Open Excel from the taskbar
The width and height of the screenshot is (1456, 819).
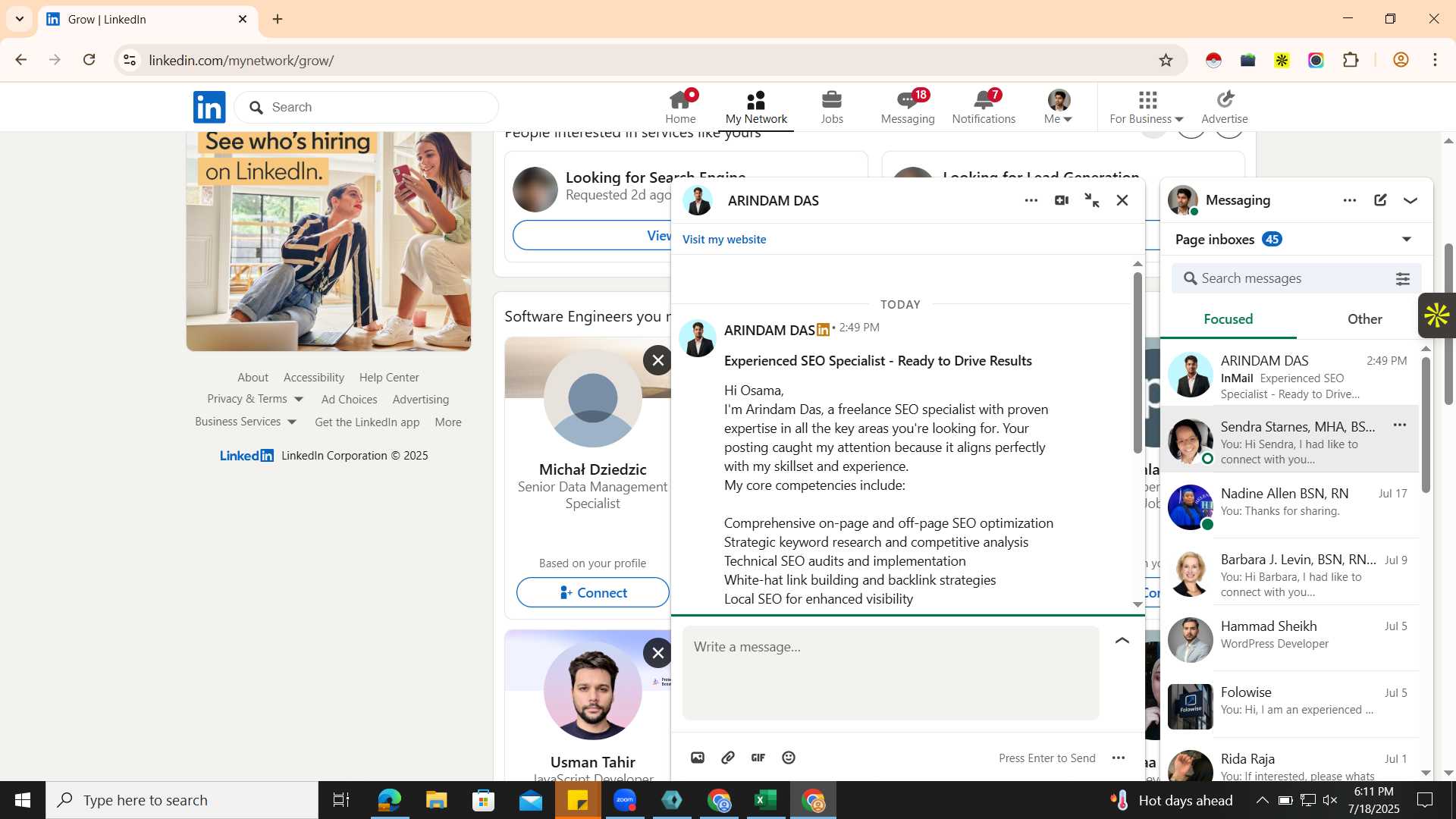point(766,800)
